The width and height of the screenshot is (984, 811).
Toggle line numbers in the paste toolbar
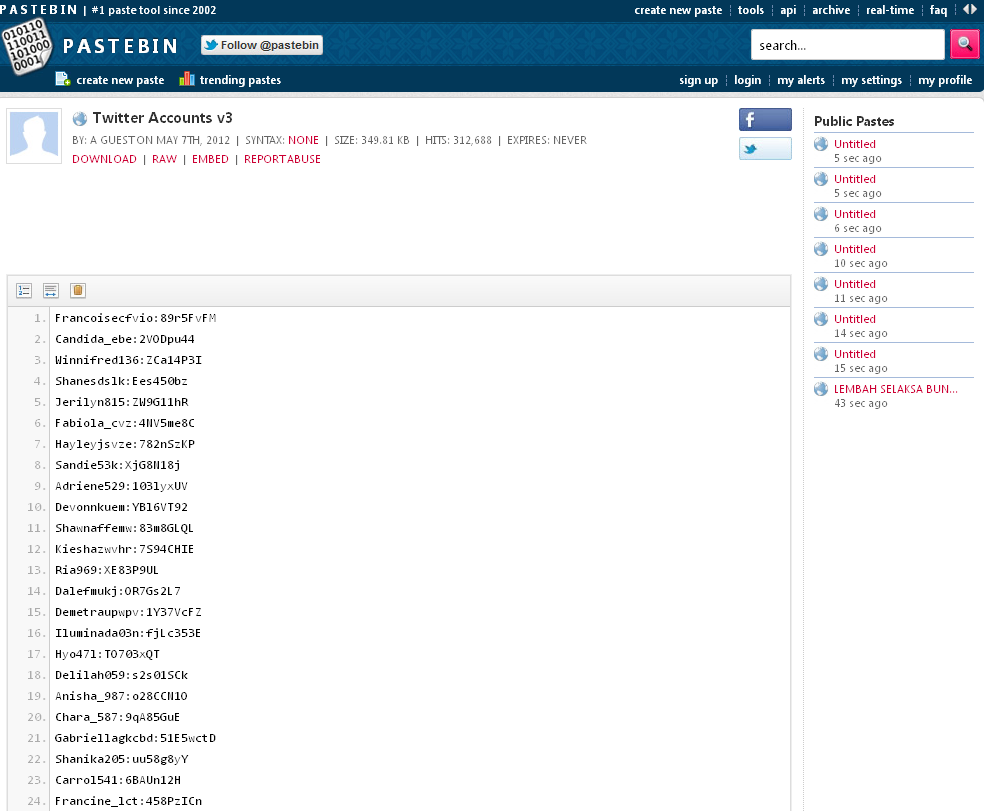click(24, 291)
